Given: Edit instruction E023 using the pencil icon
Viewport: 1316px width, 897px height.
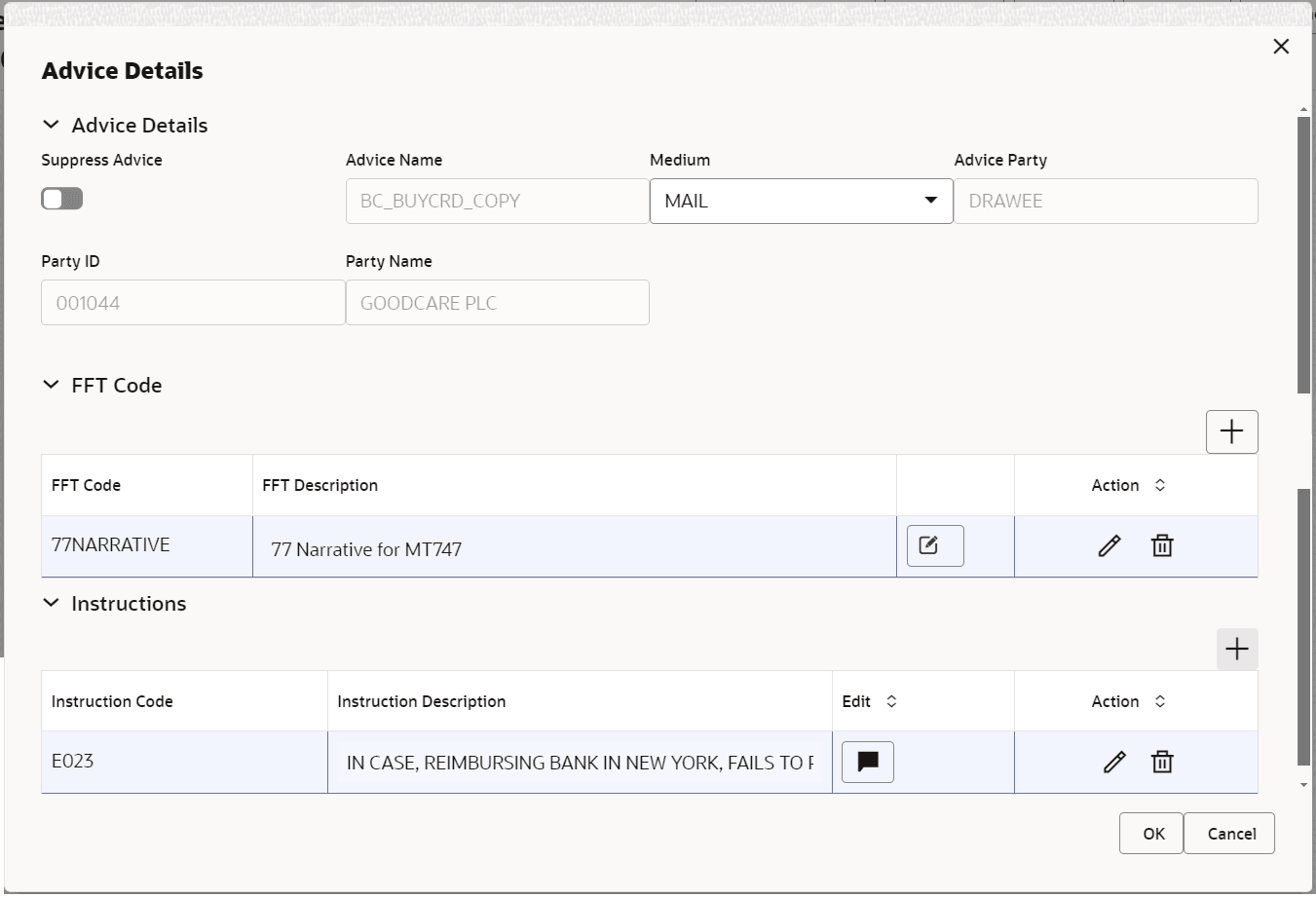Looking at the screenshot, I should 1113,762.
